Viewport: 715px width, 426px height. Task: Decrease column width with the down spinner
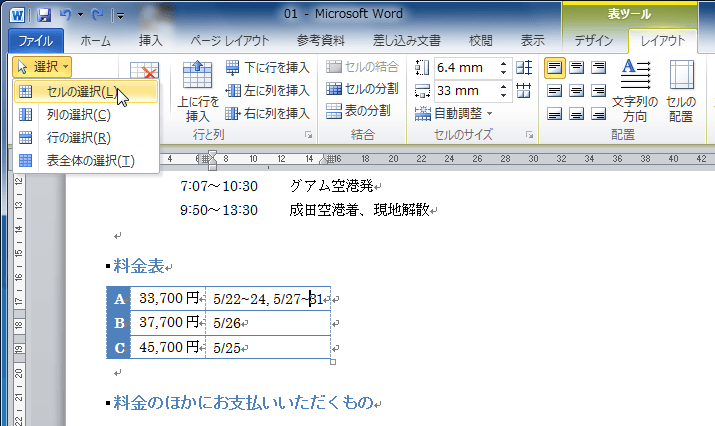[x=503, y=95]
